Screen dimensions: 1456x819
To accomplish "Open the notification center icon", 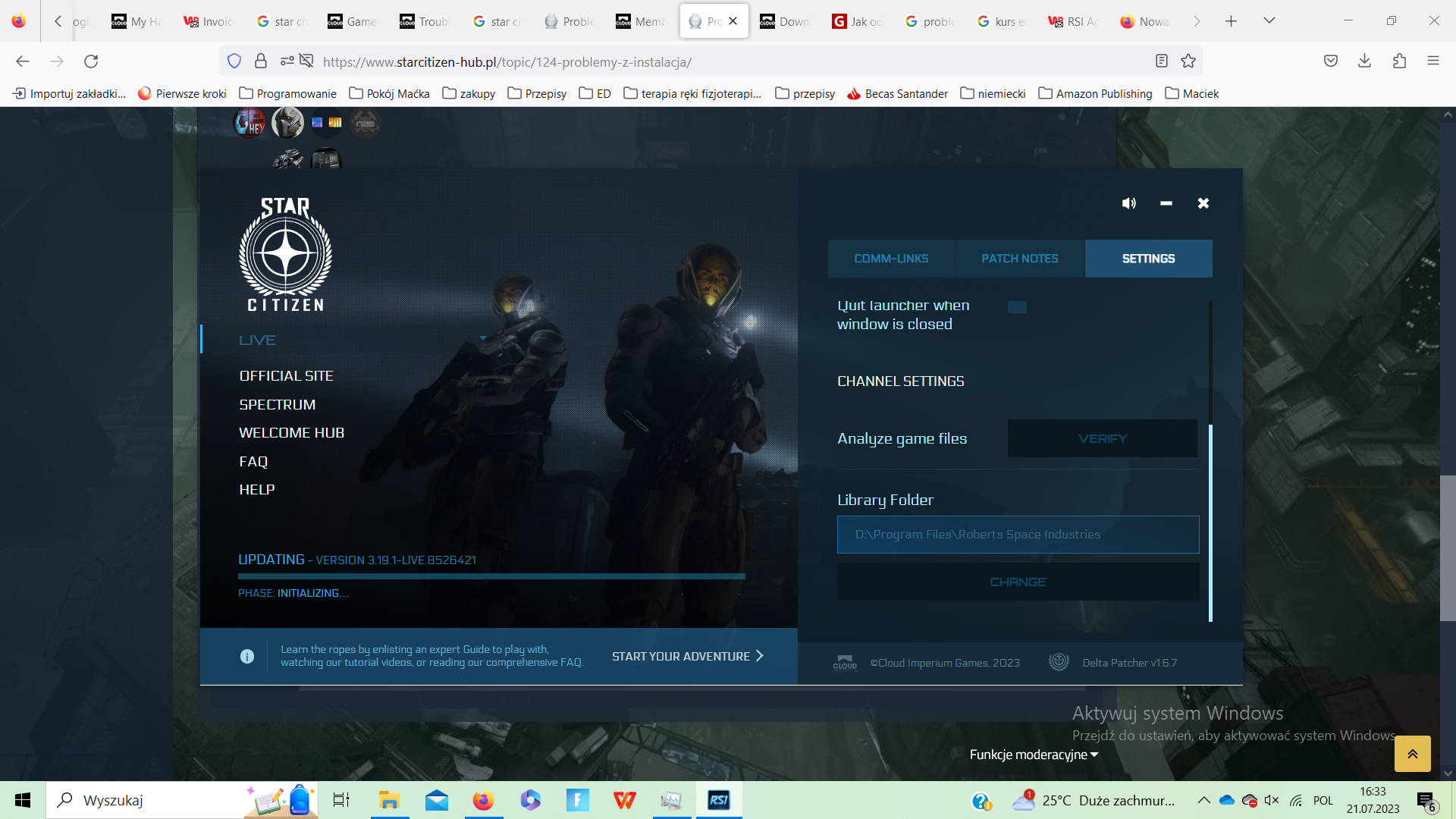I will [1426, 801].
